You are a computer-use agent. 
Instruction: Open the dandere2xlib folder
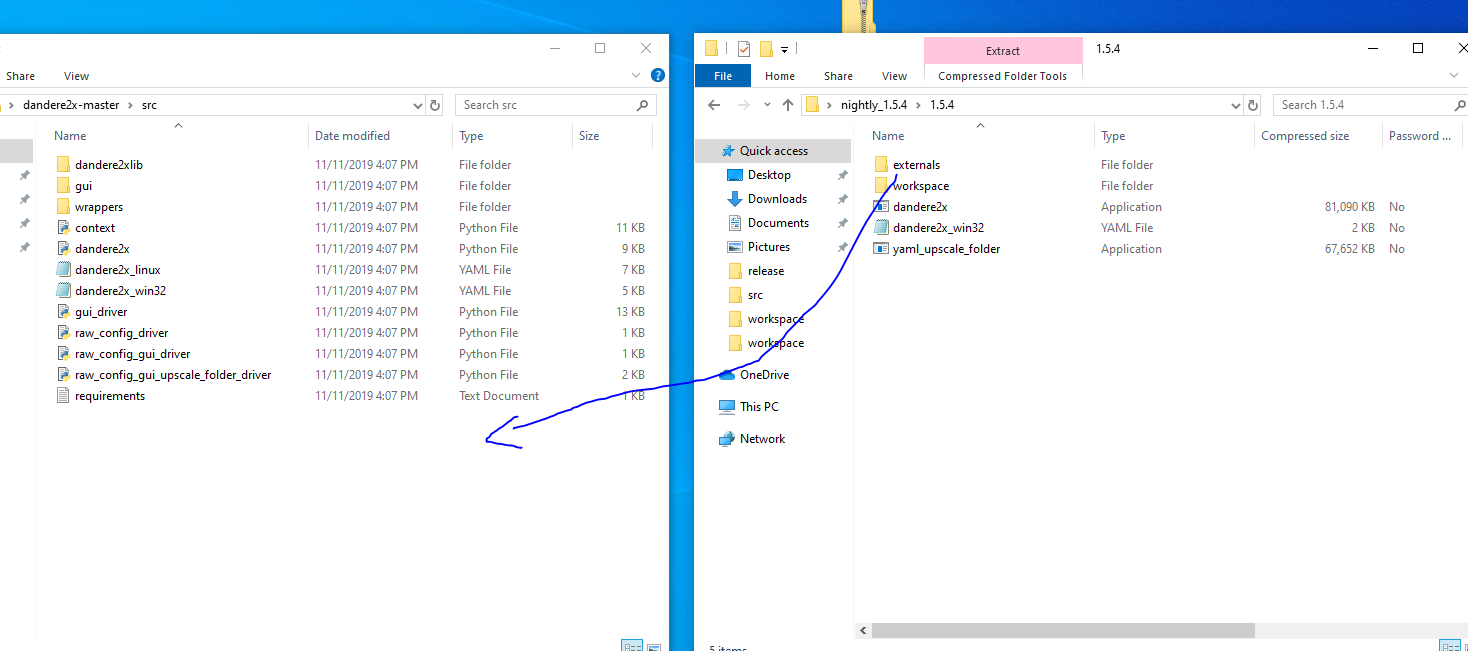pyautogui.click(x=104, y=164)
